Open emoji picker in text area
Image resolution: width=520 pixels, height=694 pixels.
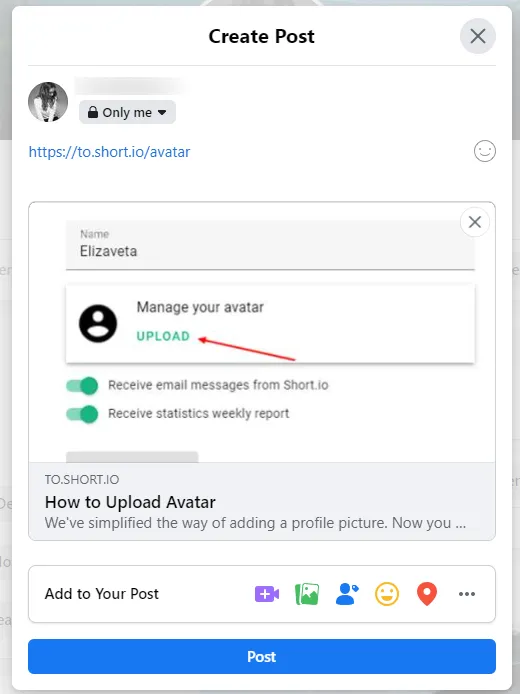click(x=485, y=151)
